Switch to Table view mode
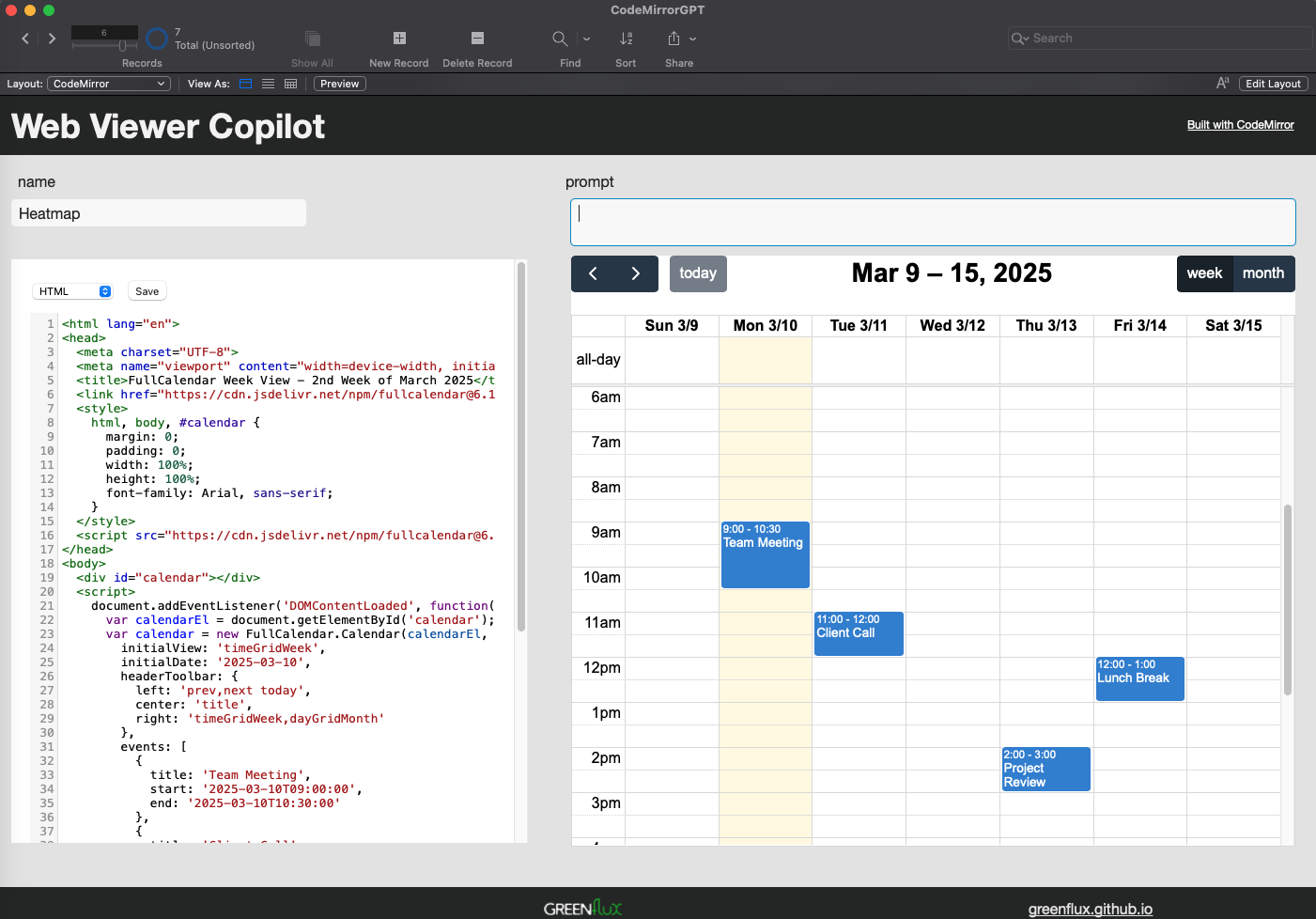The width and height of the screenshot is (1316, 919). pyautogui.click(x=290, y=84)
